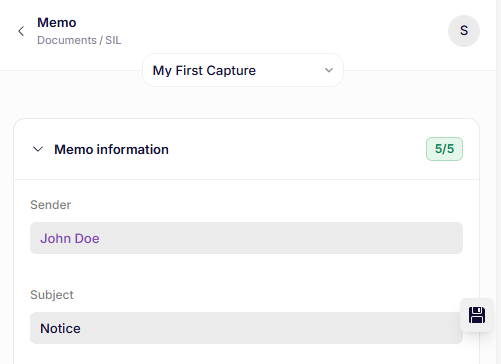Click the My First Capture label text
The width and height of the screenshot is (501, 364).
[x=204, y=71]
